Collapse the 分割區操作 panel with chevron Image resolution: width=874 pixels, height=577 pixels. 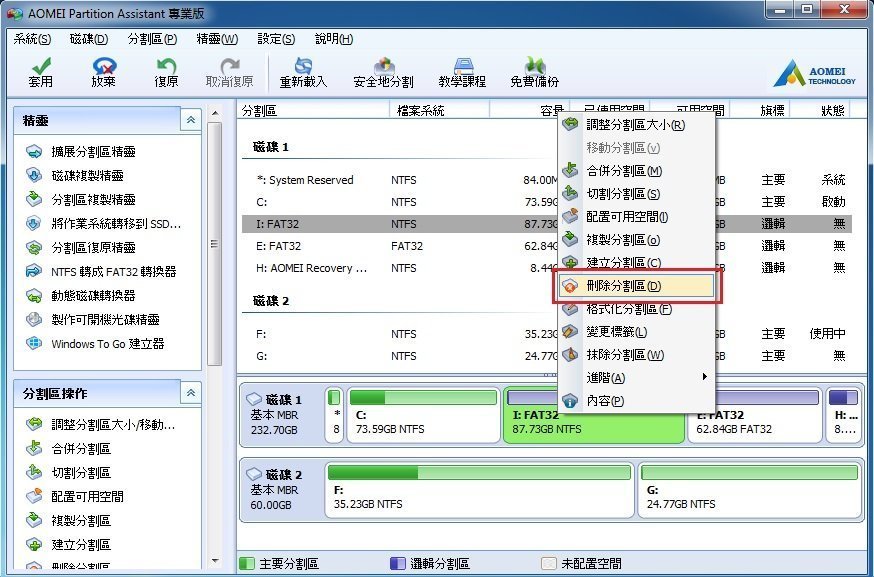pyautogui.click(x=191, y=393)
